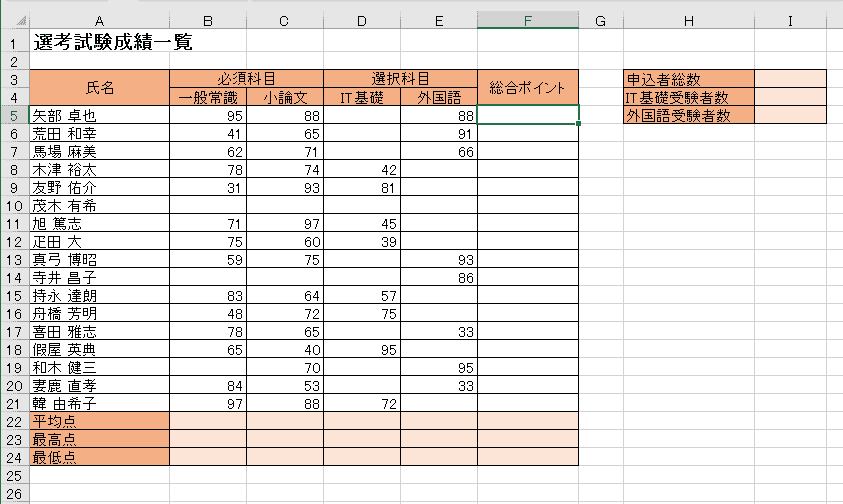Click name cell 真弓 博昭
This screenshot has width=843, height=504.
tap(99, 259)
